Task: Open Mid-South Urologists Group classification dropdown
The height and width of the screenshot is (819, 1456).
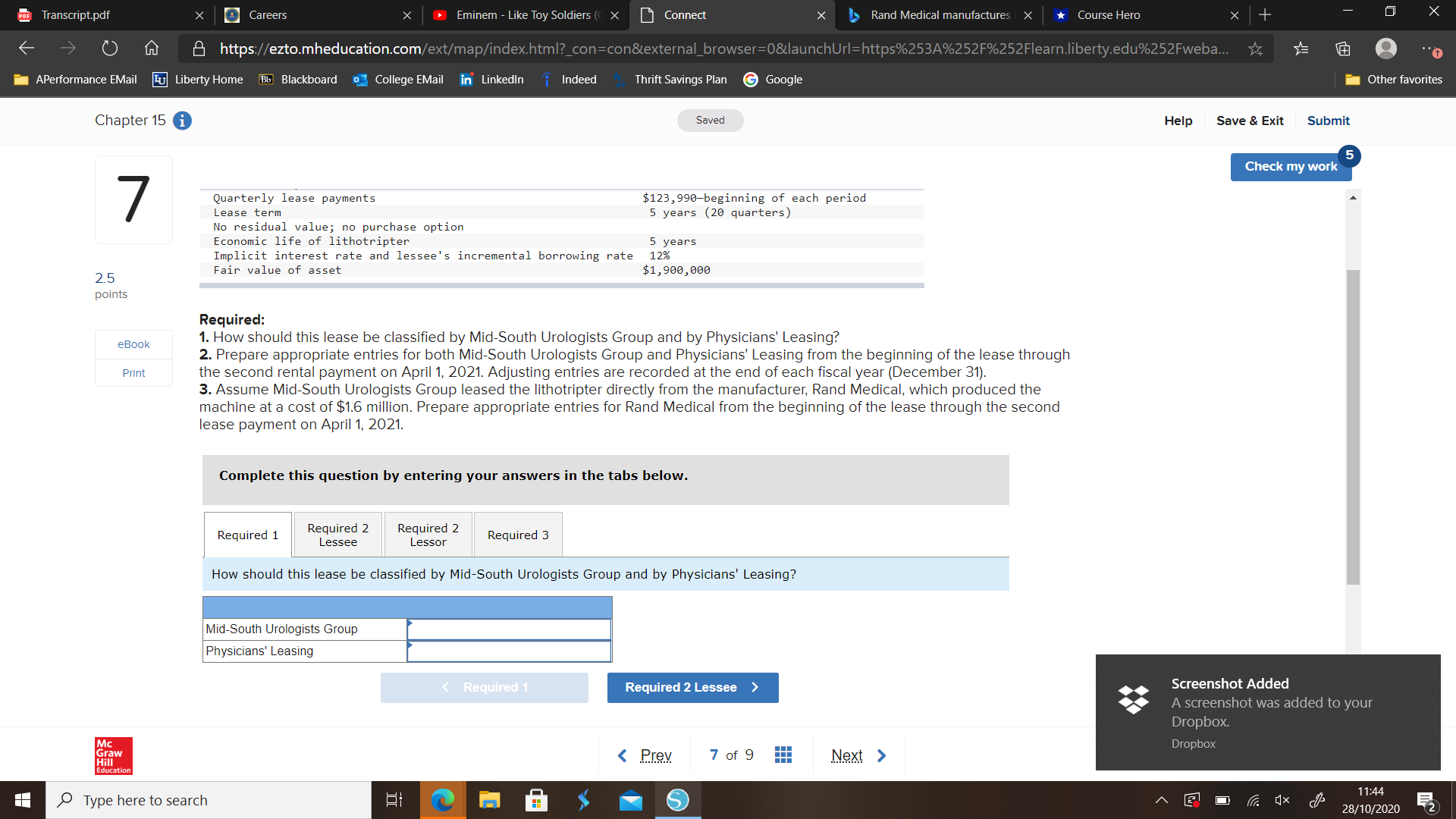Action: click(x=509, y=629)
